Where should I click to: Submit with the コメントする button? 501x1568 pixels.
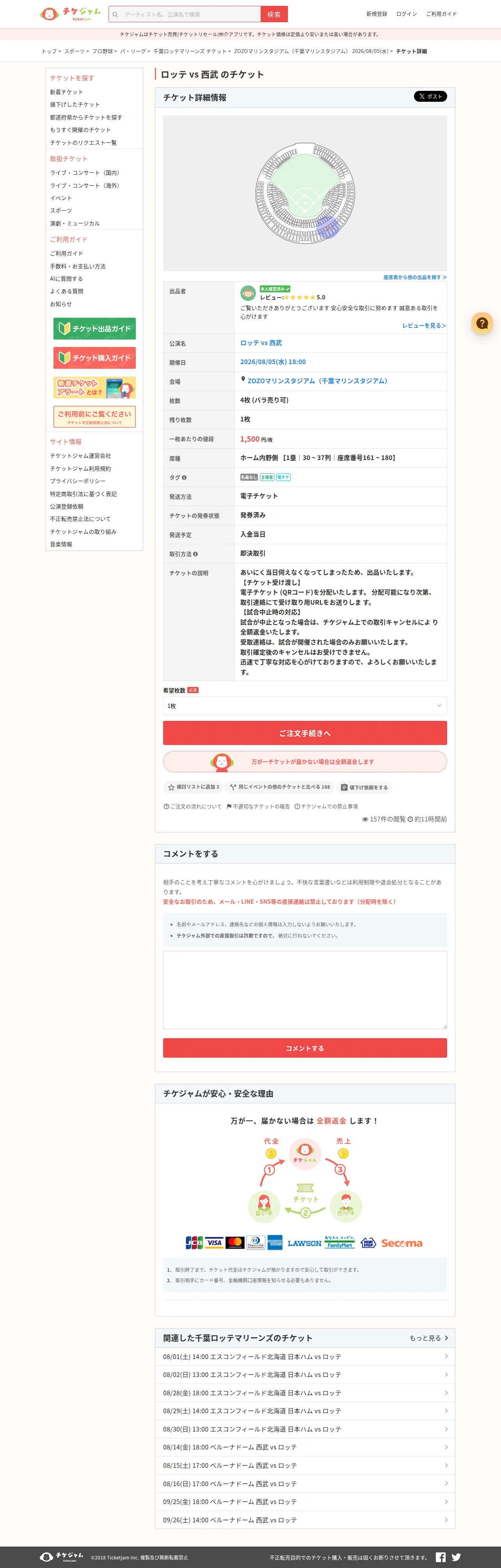tap(305, 1048)
